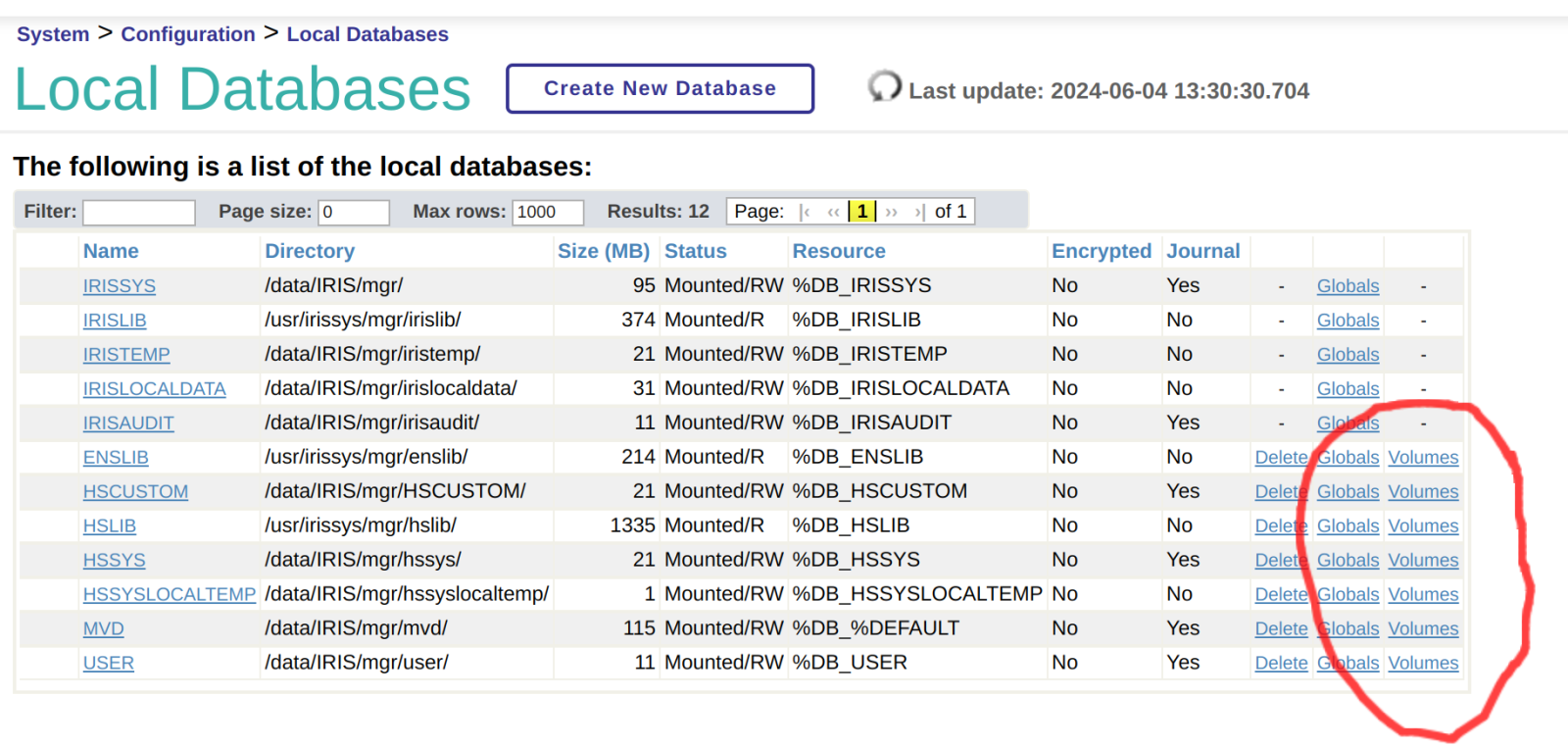Open Volumes for USER database
The height and width of the screenshot is (747, 1568).
[1423, 664]
